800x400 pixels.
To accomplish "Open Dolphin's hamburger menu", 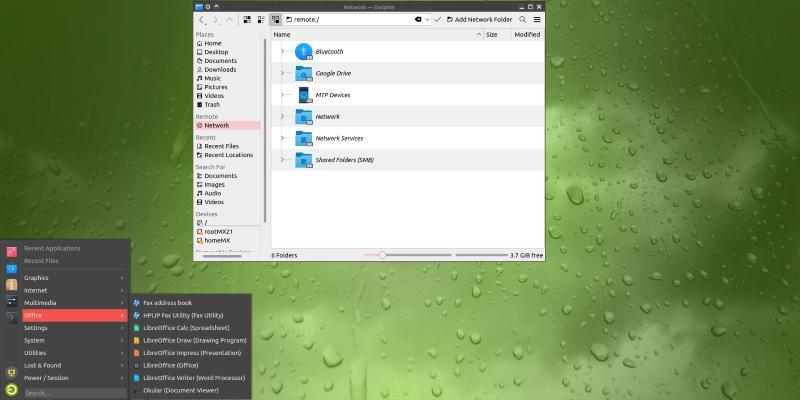I will [x=537, y=19].
